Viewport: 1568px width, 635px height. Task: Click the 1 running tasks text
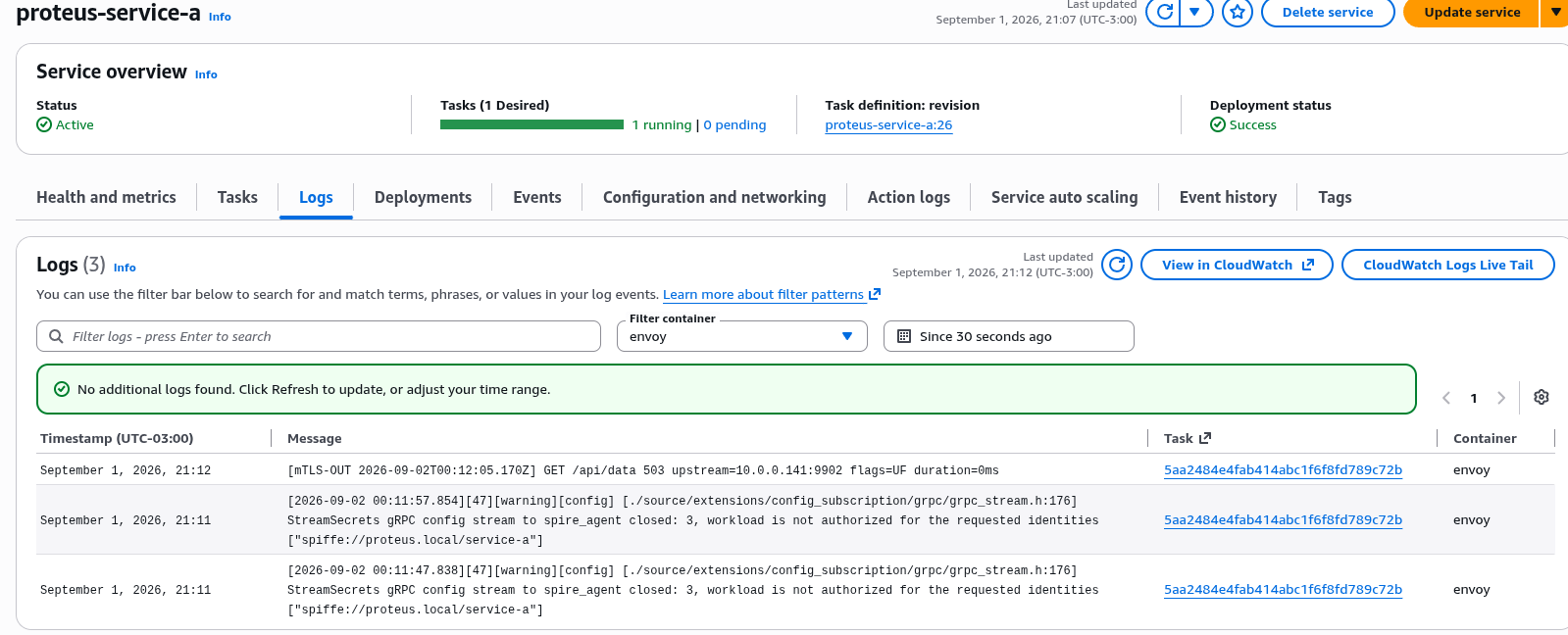point(662,125)
